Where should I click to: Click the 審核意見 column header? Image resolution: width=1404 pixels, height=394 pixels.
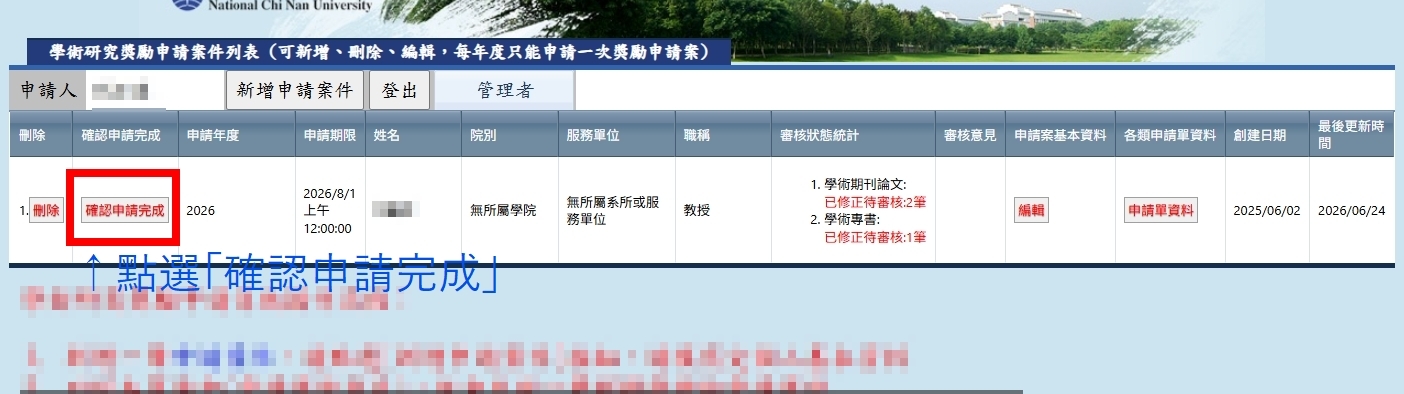coord(970,135)
